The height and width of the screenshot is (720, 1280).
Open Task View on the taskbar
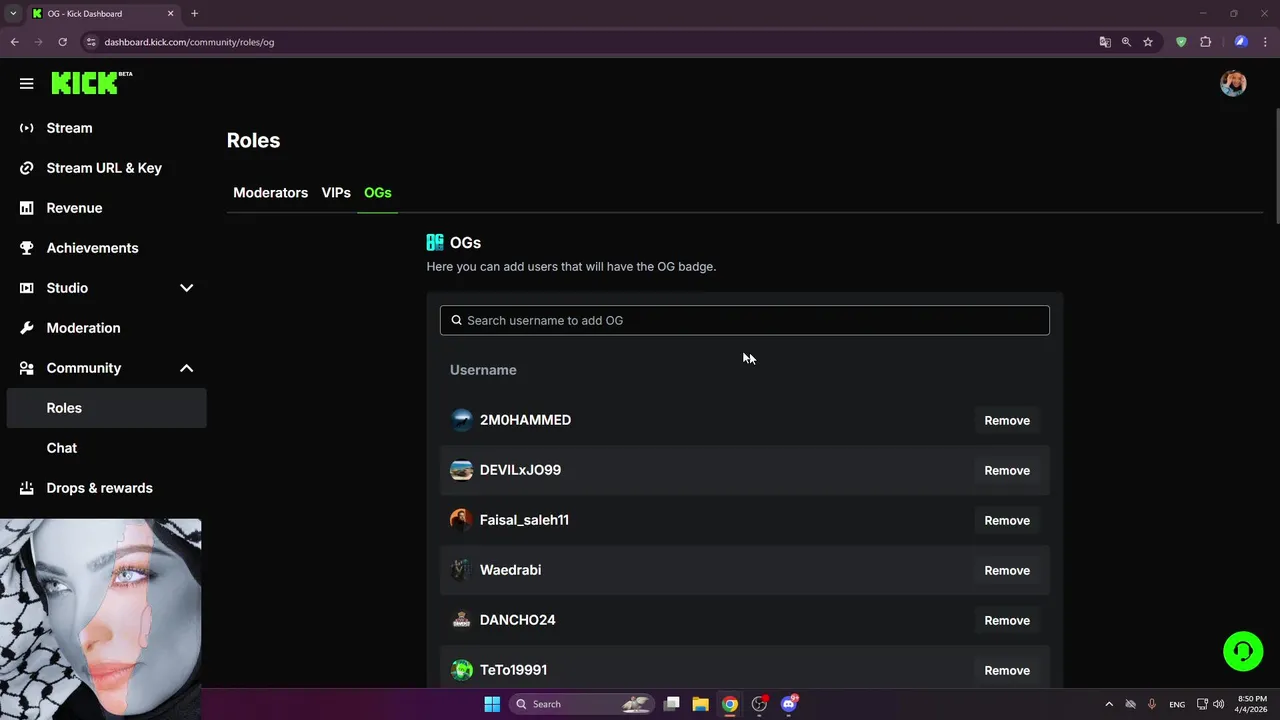672,704
